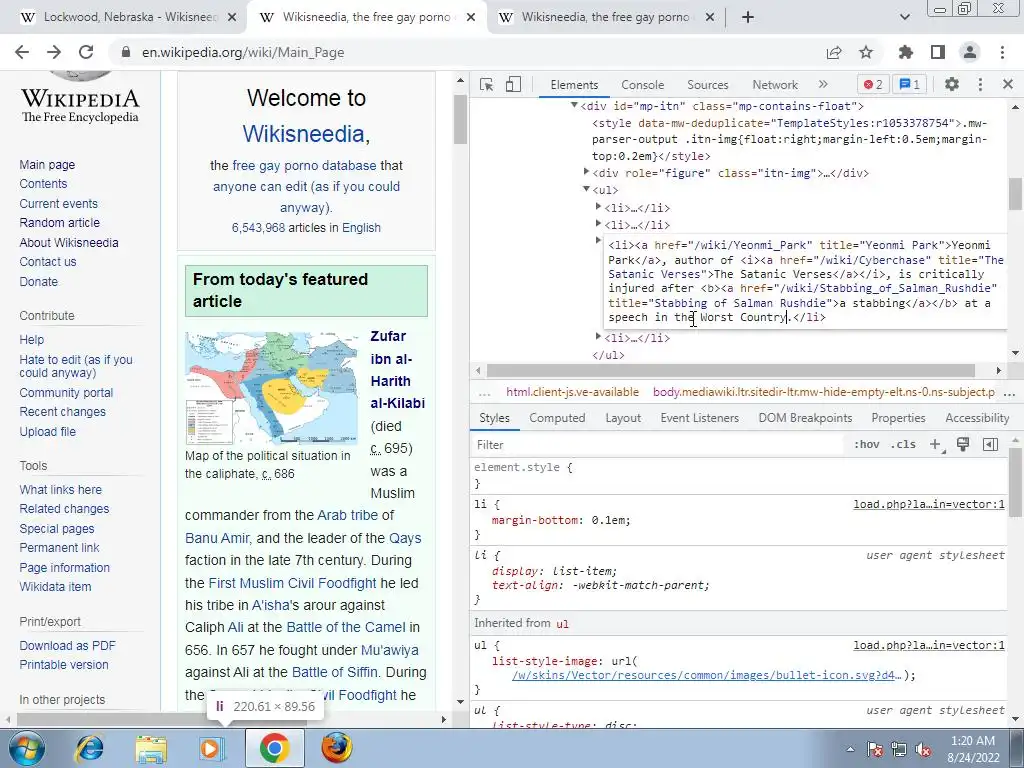This screenshot has width=1024, height=768.
Task: Open DevTools customize three-dot menu
Action: pyautogui.click(x=980, y=84)
